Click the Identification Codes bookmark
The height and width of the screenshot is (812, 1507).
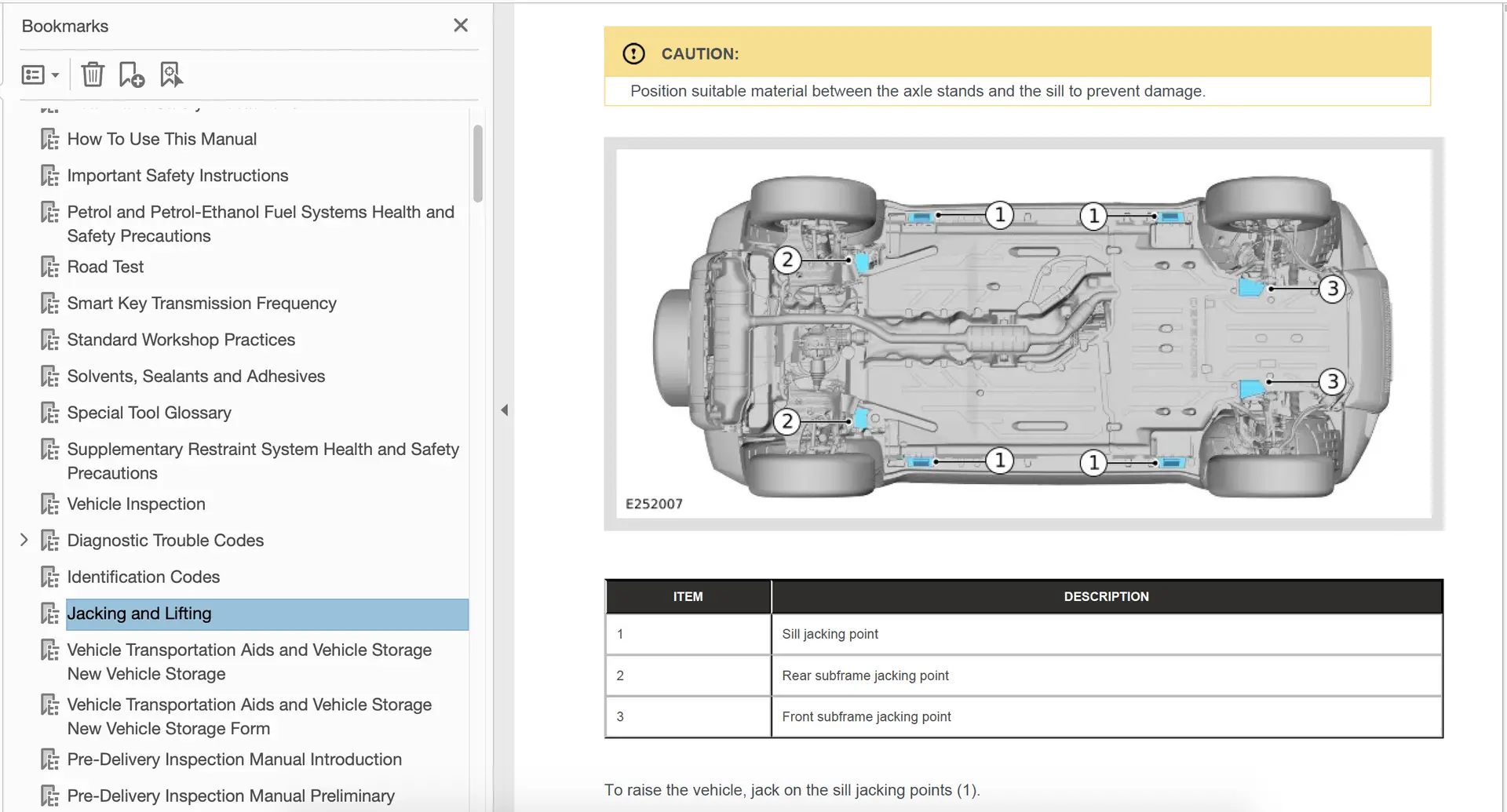pyautogui.click(x=143, y=577)
